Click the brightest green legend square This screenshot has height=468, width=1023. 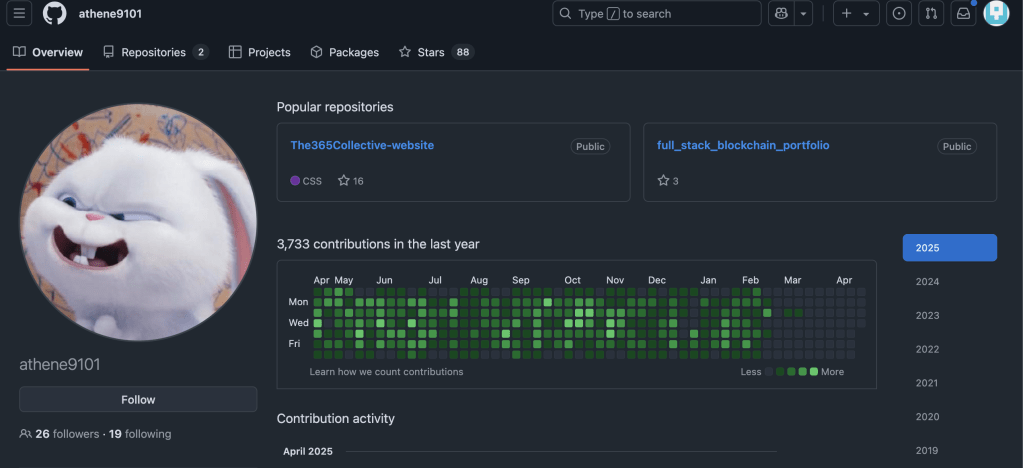click(x=814, y=372)
